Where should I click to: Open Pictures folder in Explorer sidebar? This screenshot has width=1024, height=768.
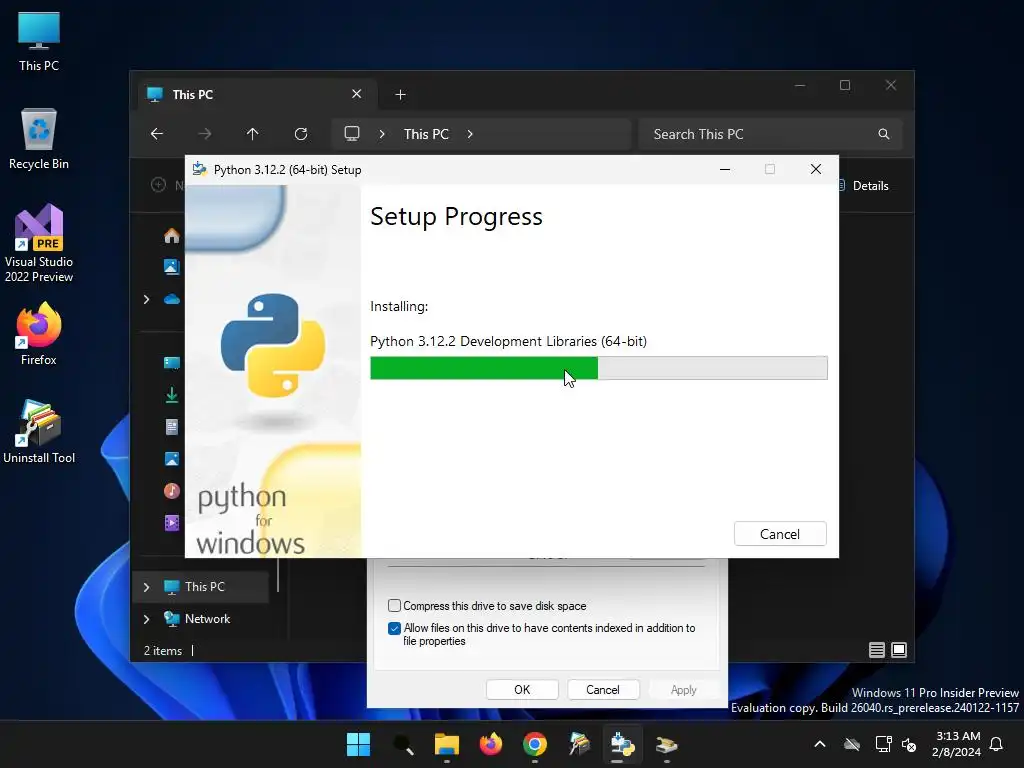[172, 459]
